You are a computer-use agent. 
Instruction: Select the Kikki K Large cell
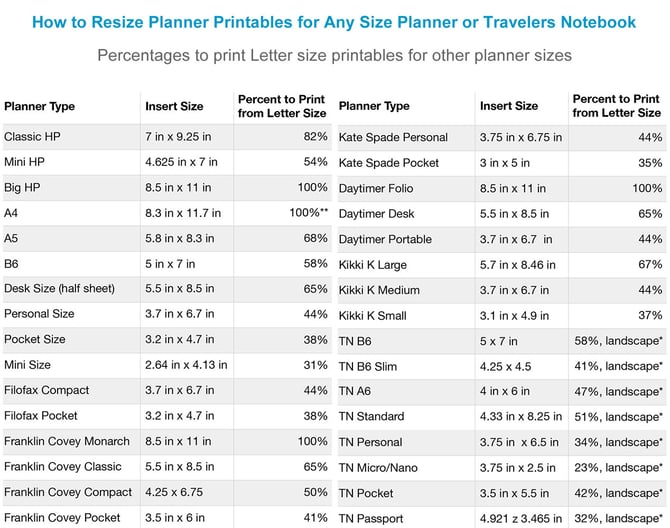372,264
